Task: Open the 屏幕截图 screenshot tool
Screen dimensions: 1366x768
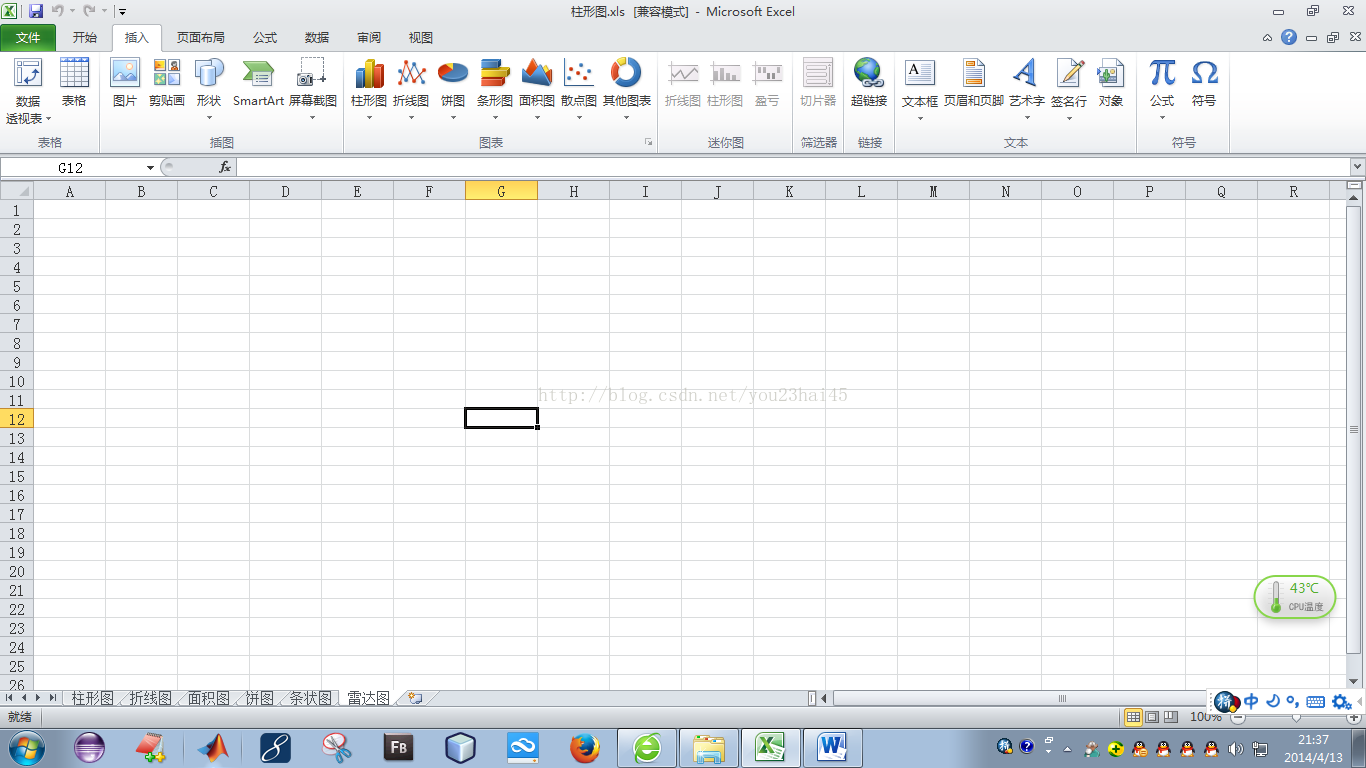Action: (313, 89)
